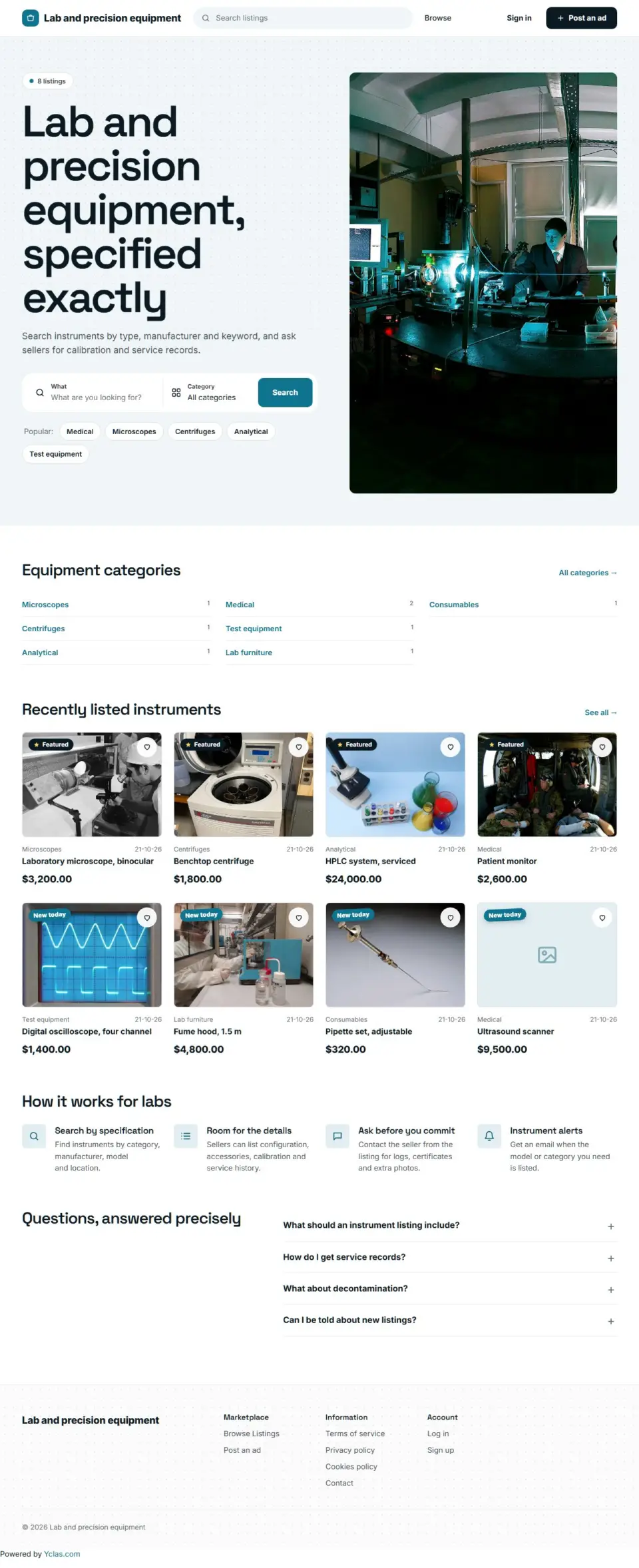The width and height of the screenshot is (639, 1568).
Task: Open the Digital oscilloscope photo thumbnail
Action: pos(92,955)
